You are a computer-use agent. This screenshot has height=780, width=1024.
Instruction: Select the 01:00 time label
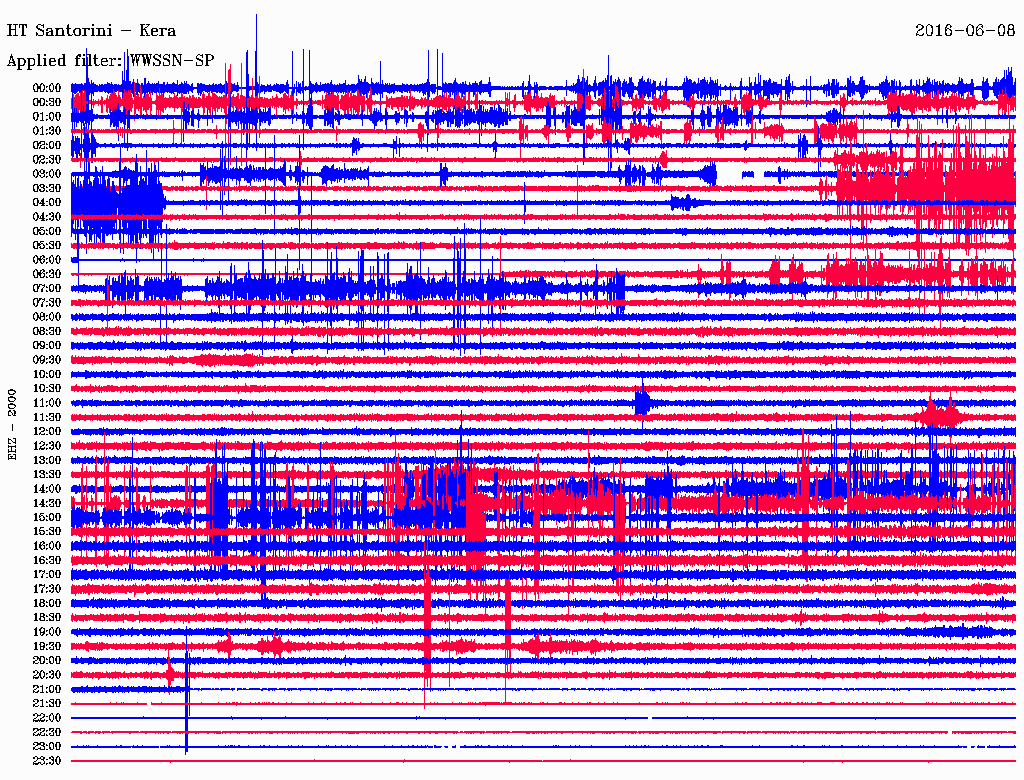click(x=47, y=116)
